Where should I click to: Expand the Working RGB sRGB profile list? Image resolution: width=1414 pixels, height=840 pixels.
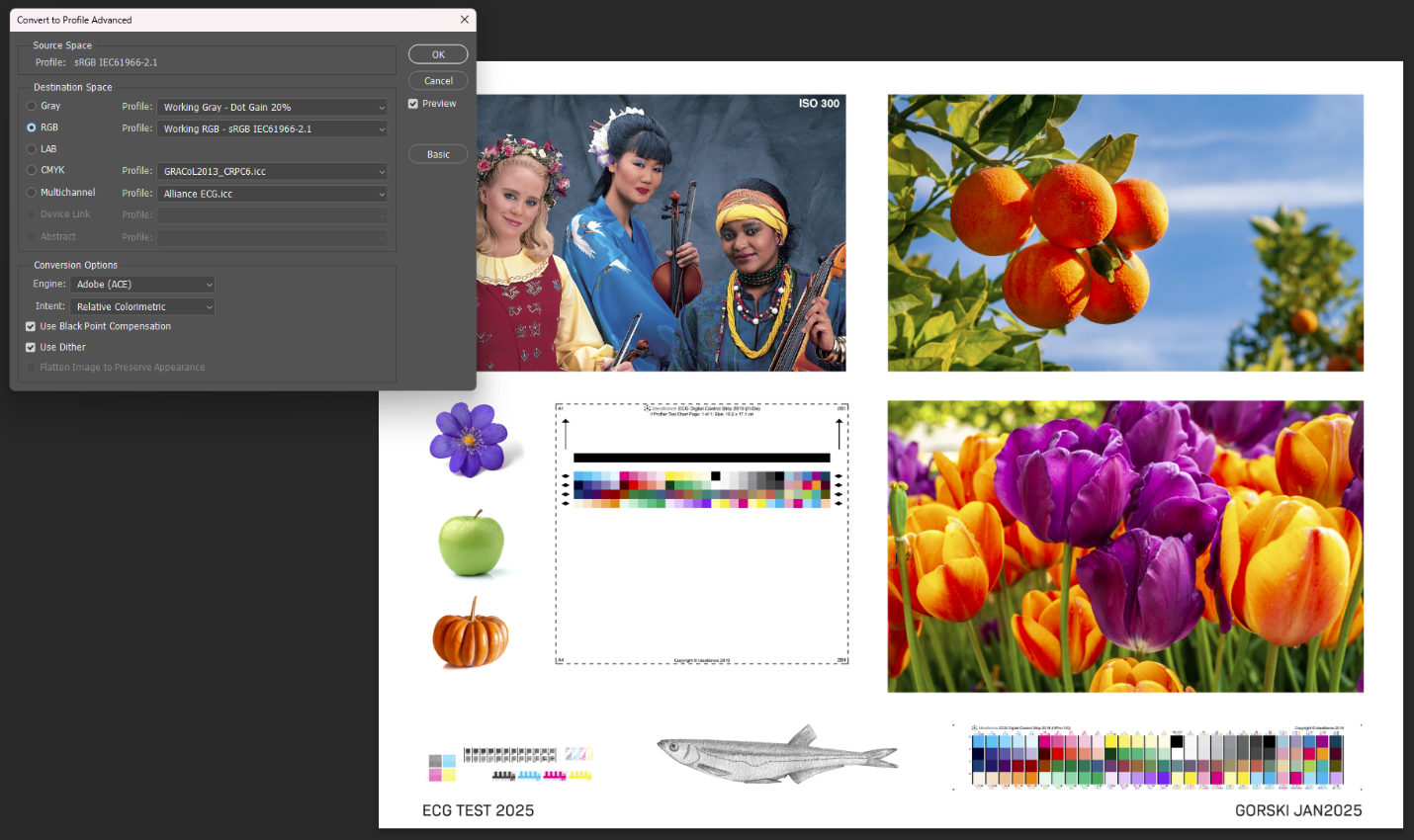click(272, 129)
